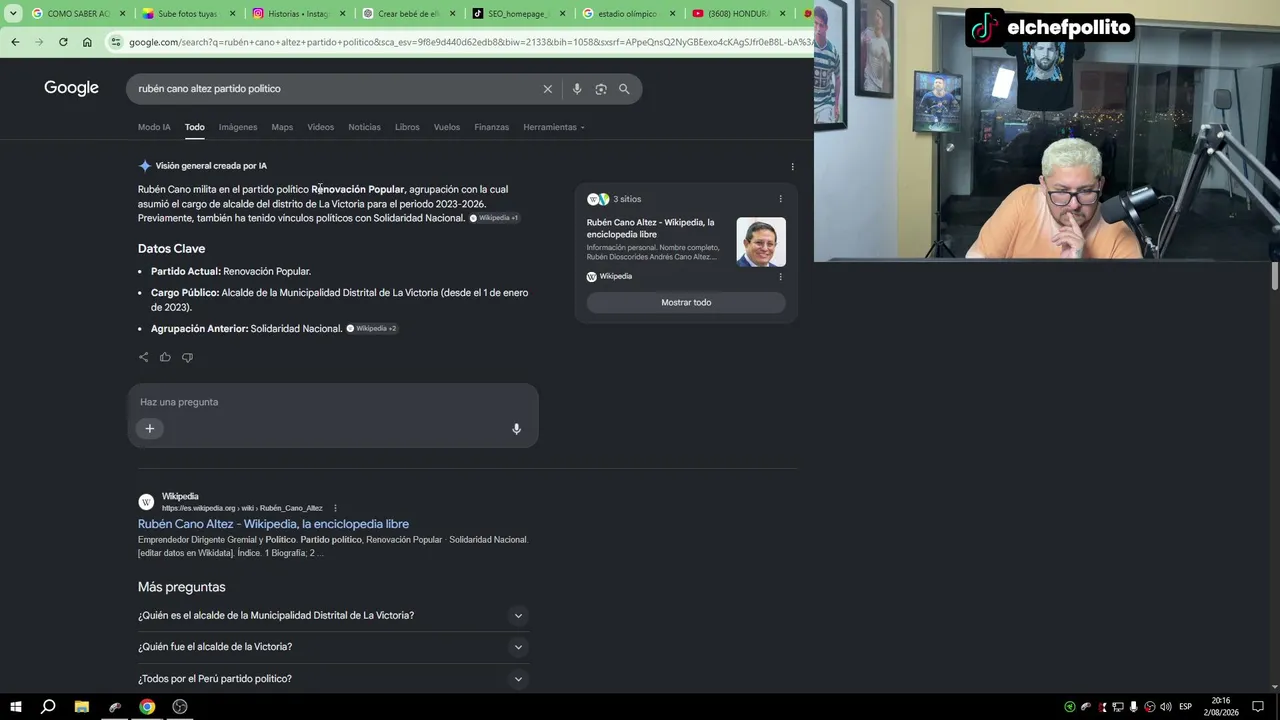Go back to the previous page

click(15, 42)
